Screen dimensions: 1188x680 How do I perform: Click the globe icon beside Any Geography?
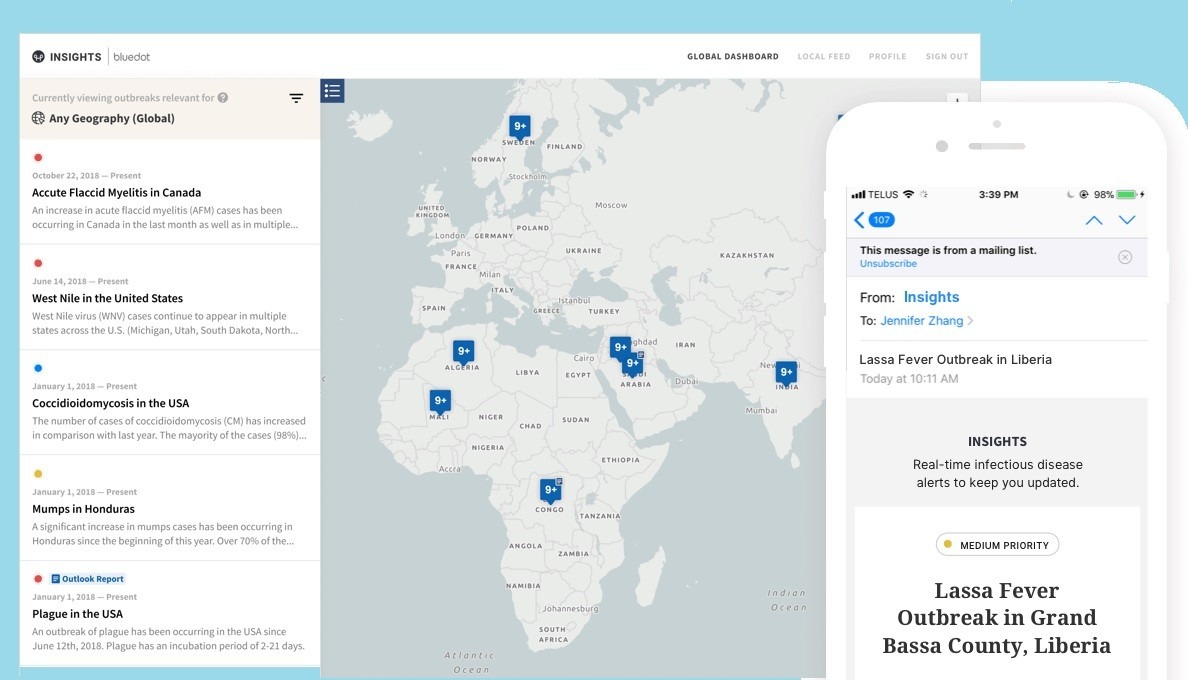(38, 118)
